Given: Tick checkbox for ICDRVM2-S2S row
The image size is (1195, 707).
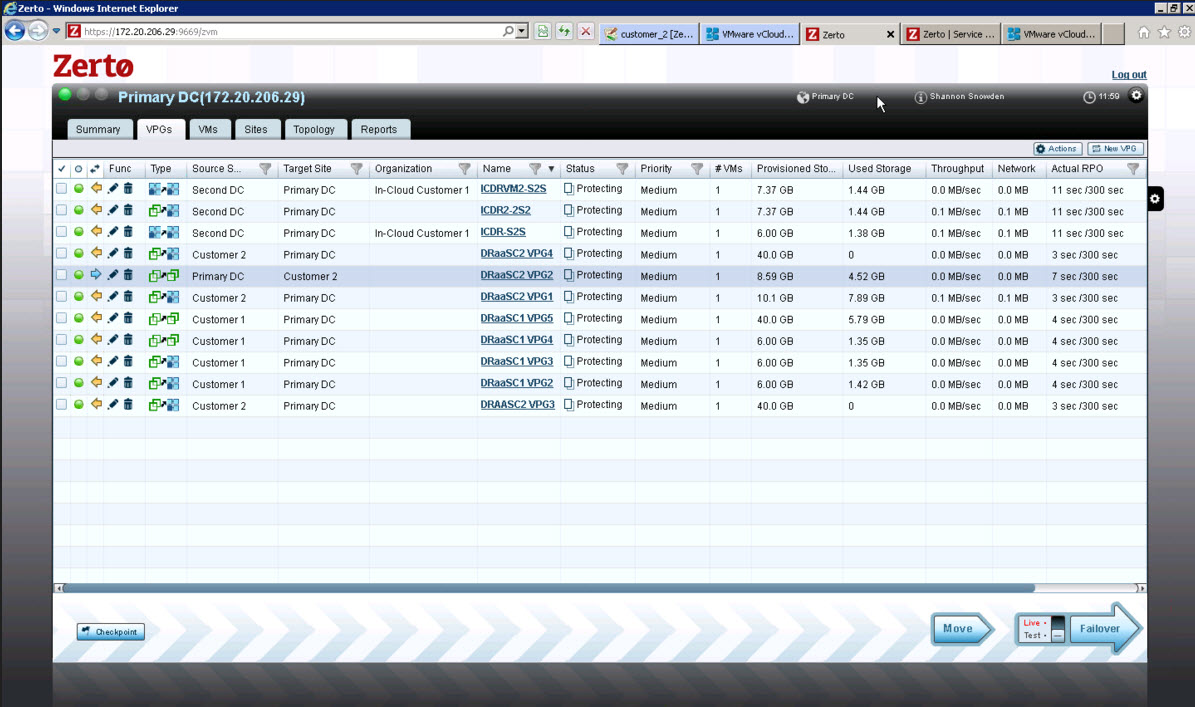Looking at the screenshot, I should 61,188.
